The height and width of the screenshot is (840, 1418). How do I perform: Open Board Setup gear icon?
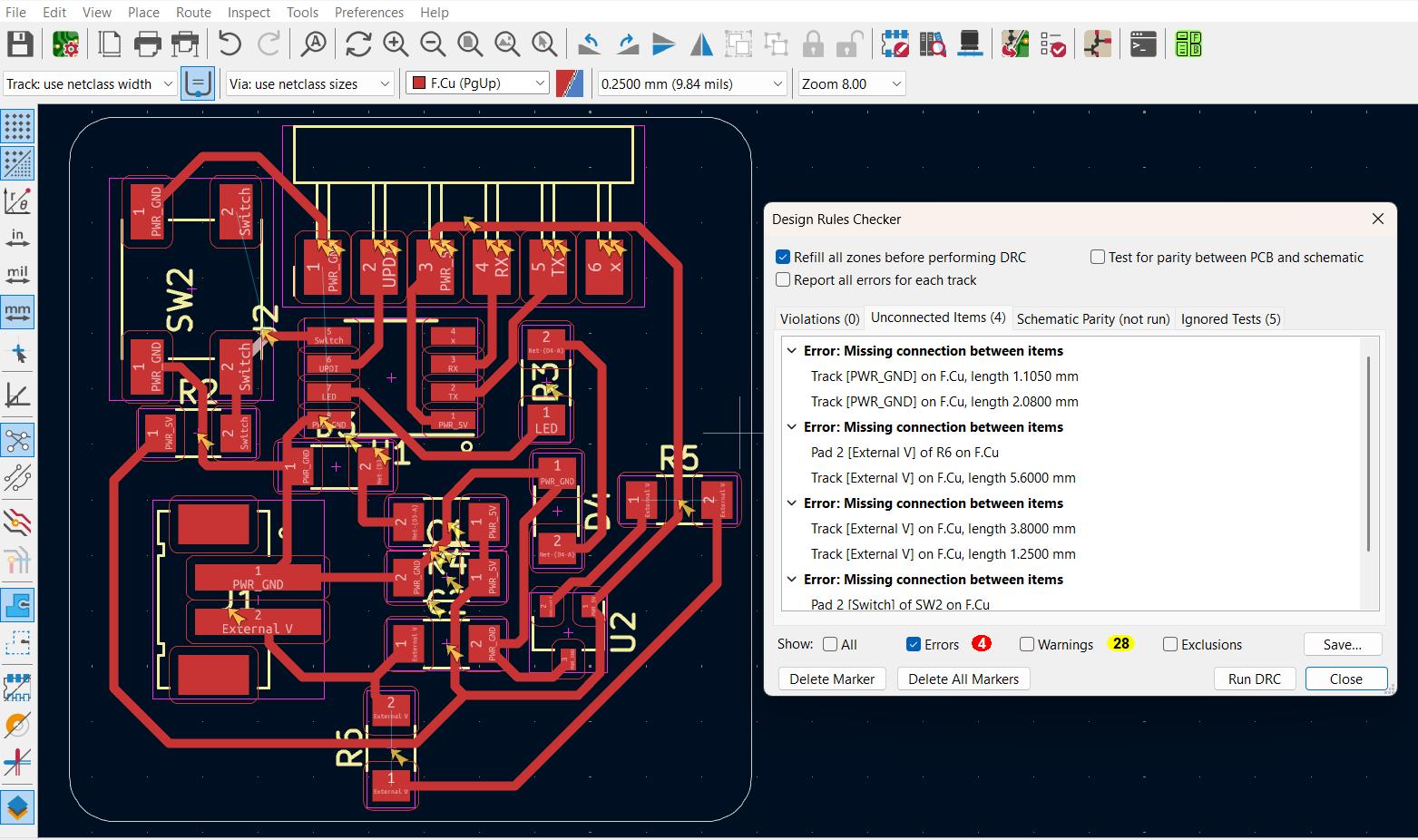pos(65,44)
